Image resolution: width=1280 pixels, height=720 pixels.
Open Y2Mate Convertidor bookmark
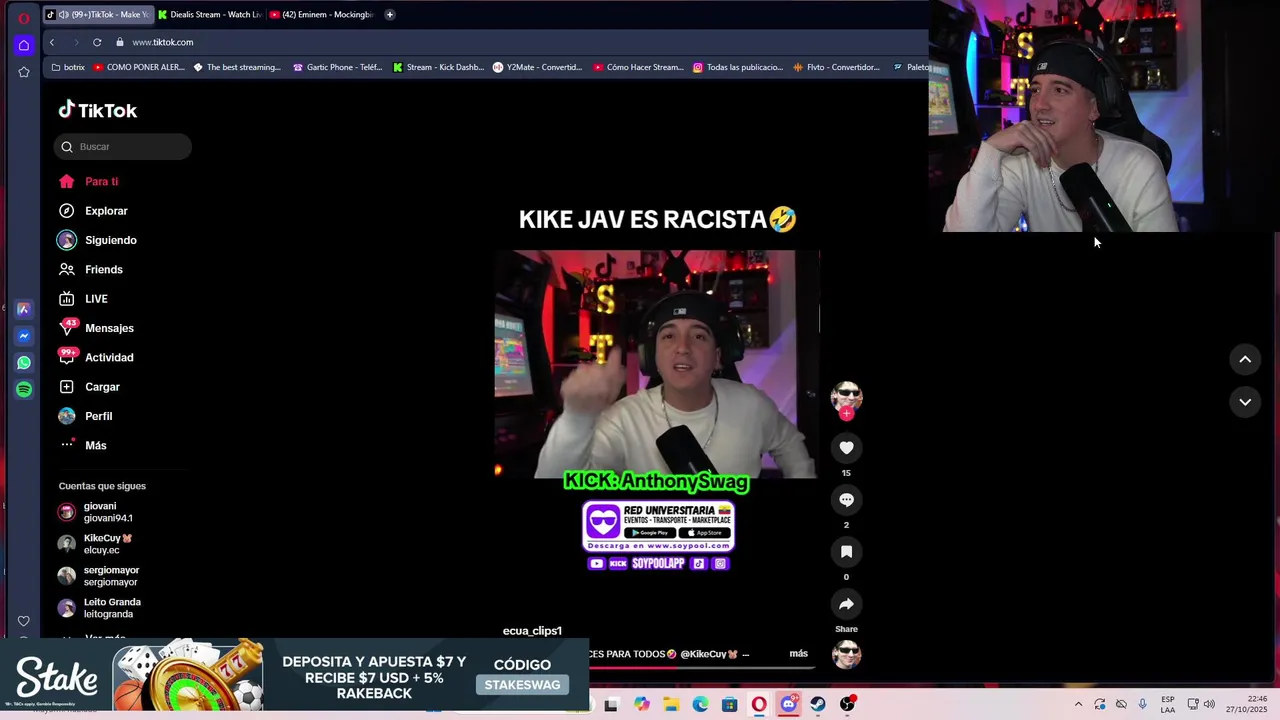tap(538, 67)
